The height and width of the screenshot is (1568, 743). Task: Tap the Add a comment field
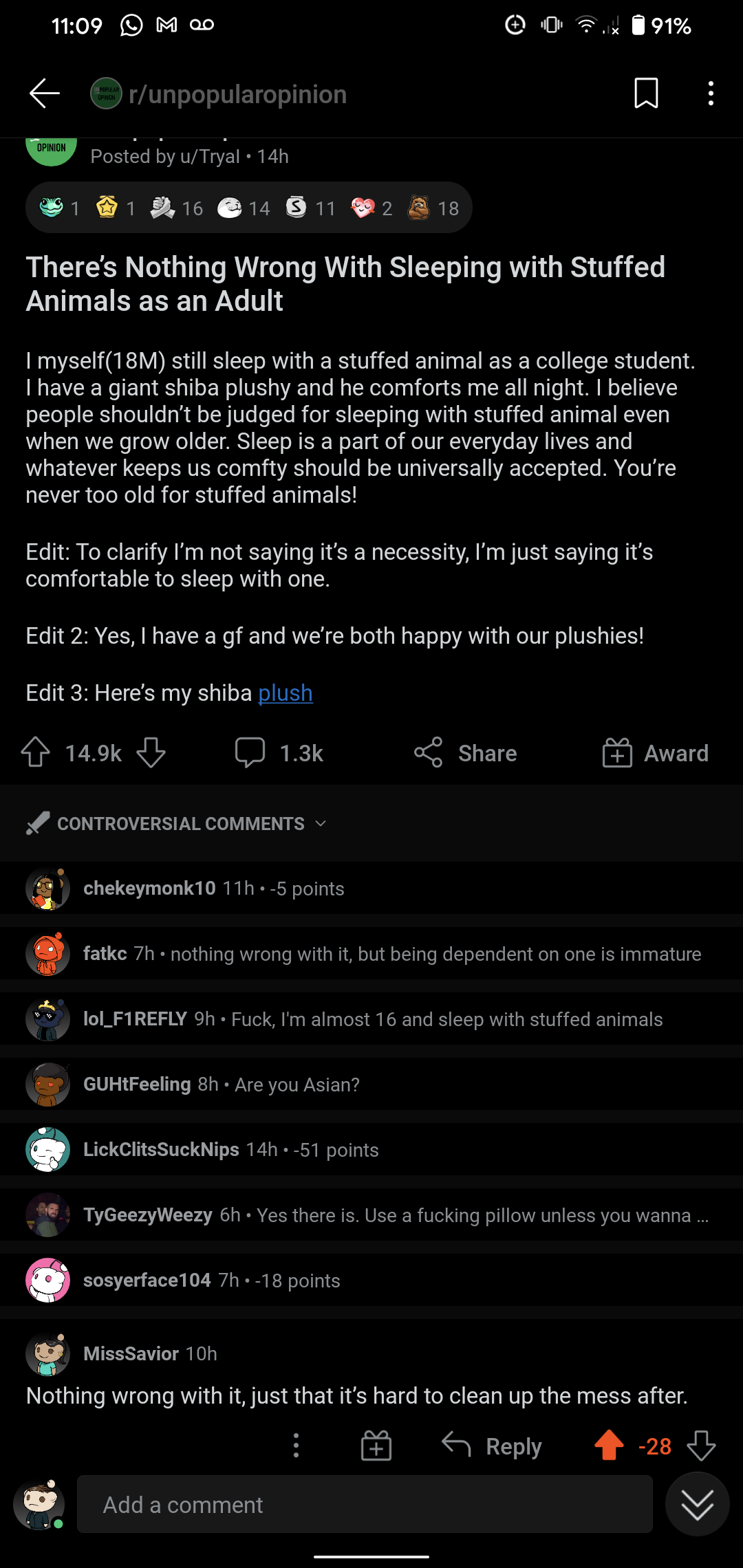coord(365,1504)
